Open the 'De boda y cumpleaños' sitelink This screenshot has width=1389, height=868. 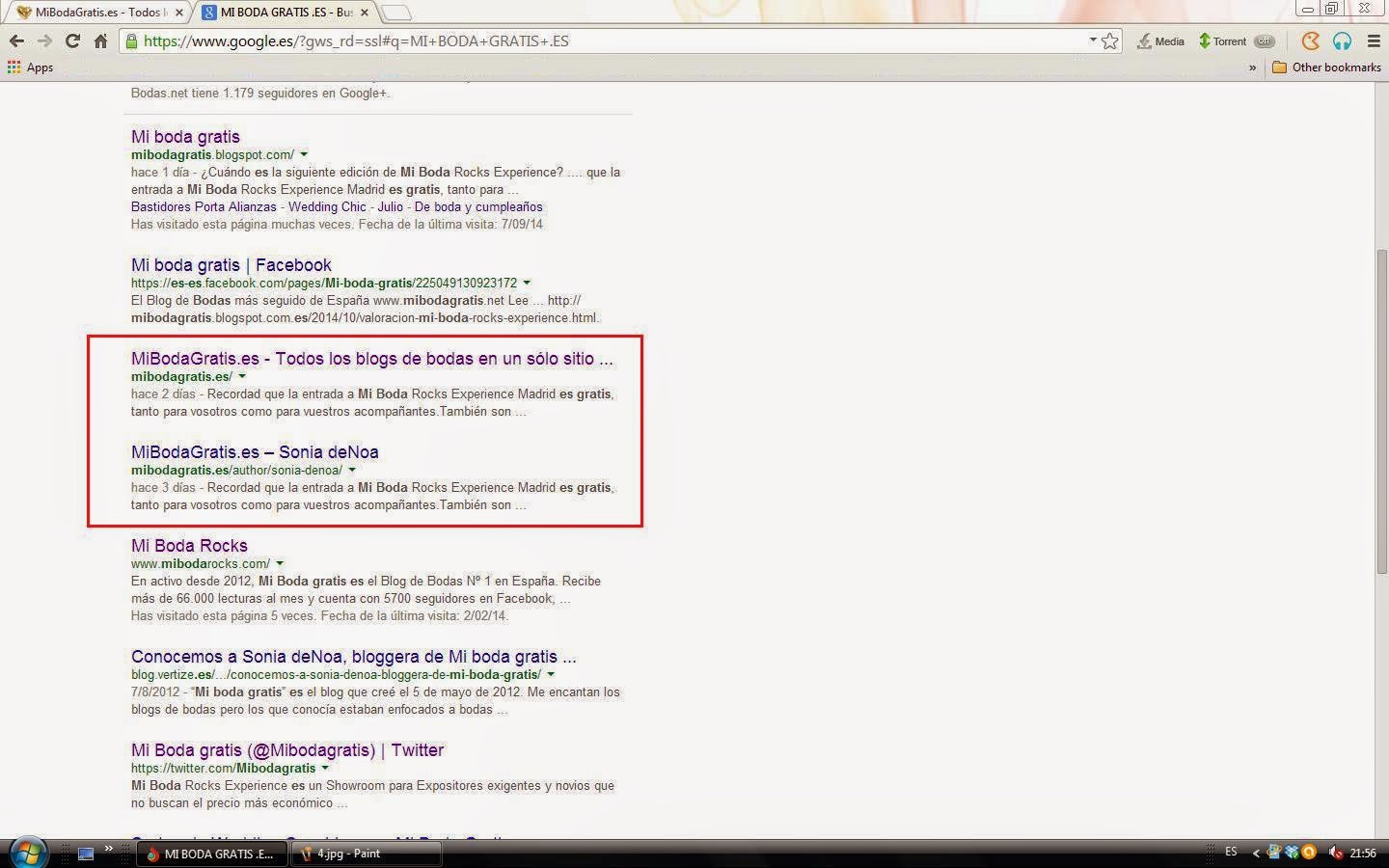point(478,207)
